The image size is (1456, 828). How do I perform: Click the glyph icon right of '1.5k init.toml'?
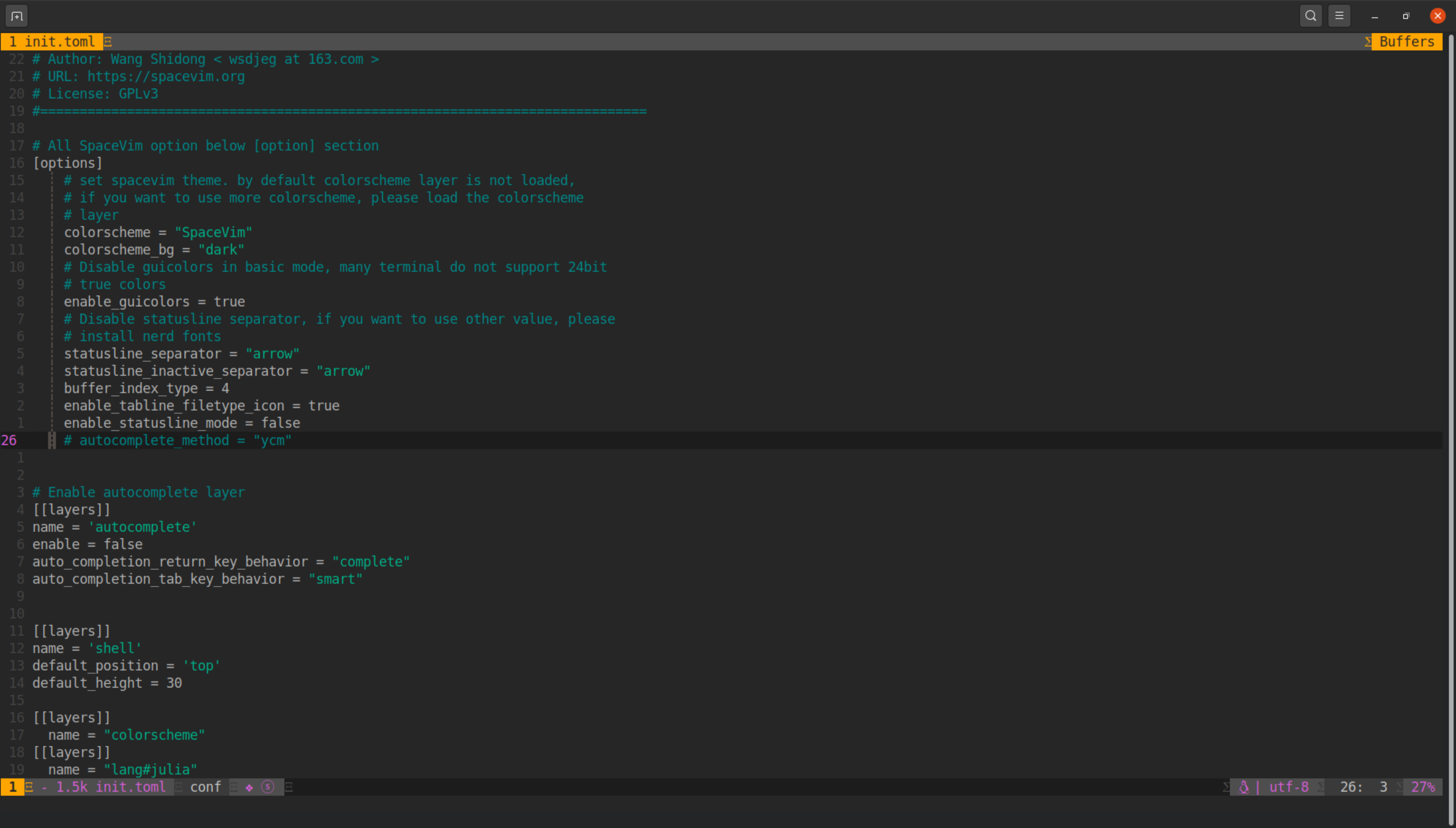tap(179, 787)
